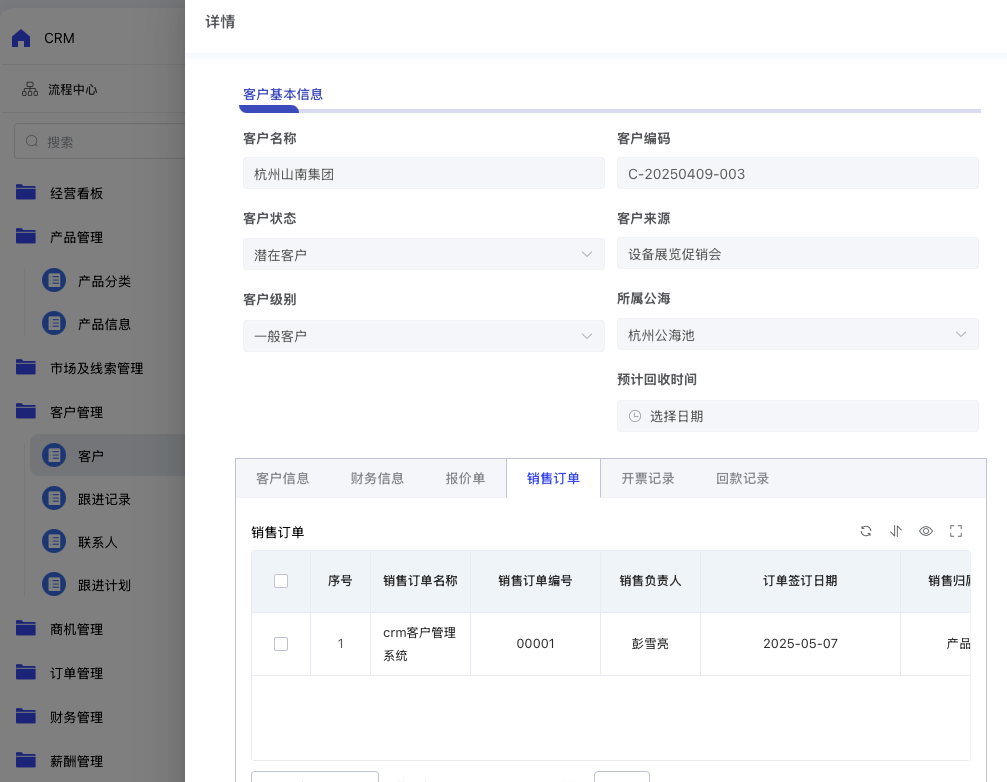
Task: Click the crm客户管理系统 order name cell
Action: click(x=420, y=644)
